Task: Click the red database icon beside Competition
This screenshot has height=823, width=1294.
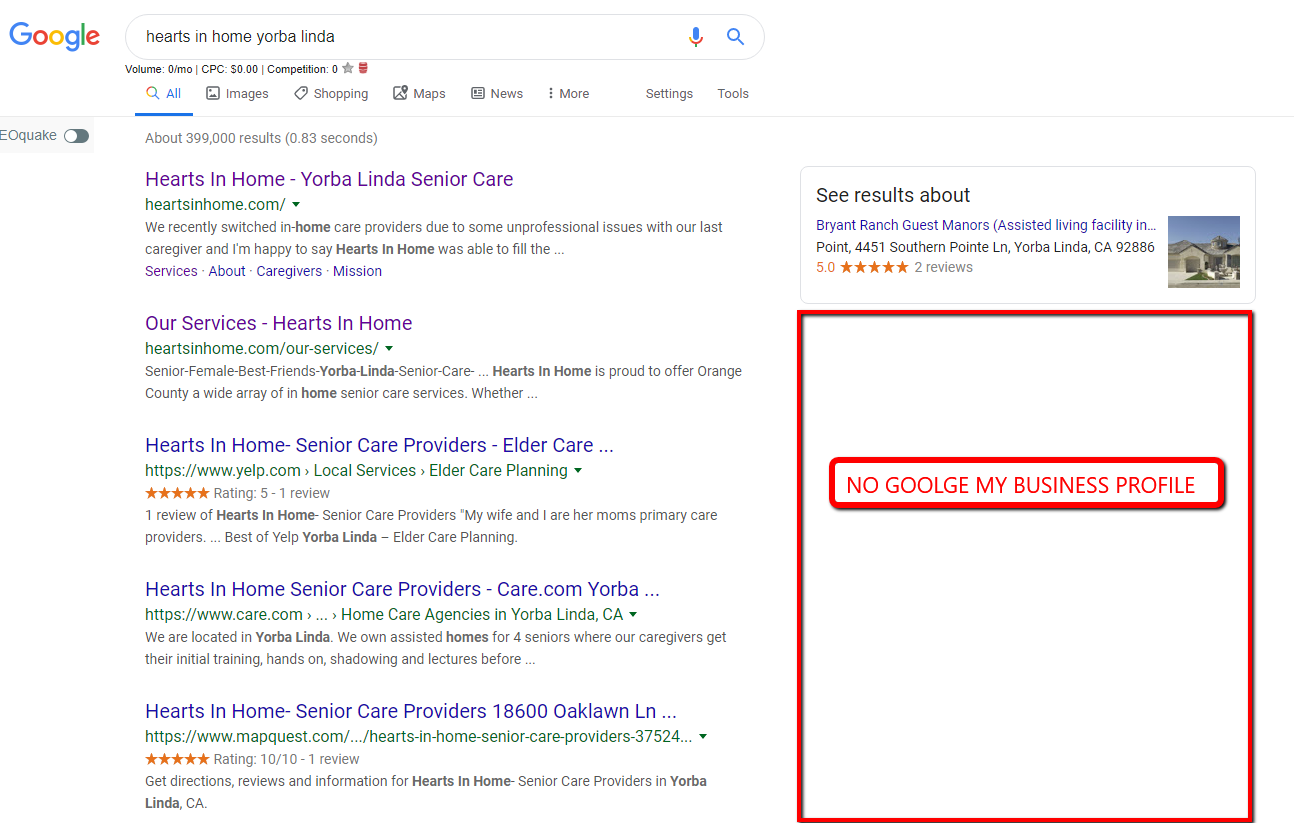Action: pos(363,69)
